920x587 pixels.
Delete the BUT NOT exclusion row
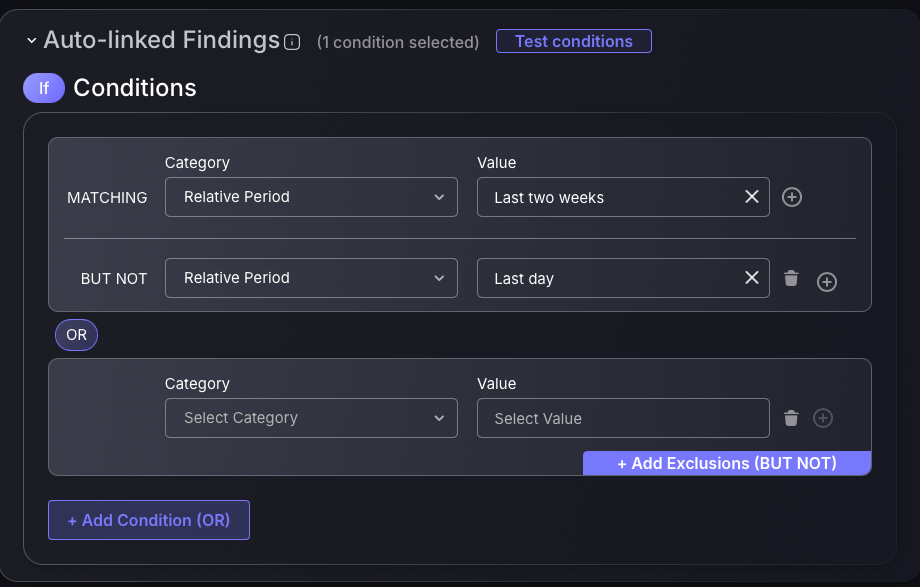click(x=791, y=278)
